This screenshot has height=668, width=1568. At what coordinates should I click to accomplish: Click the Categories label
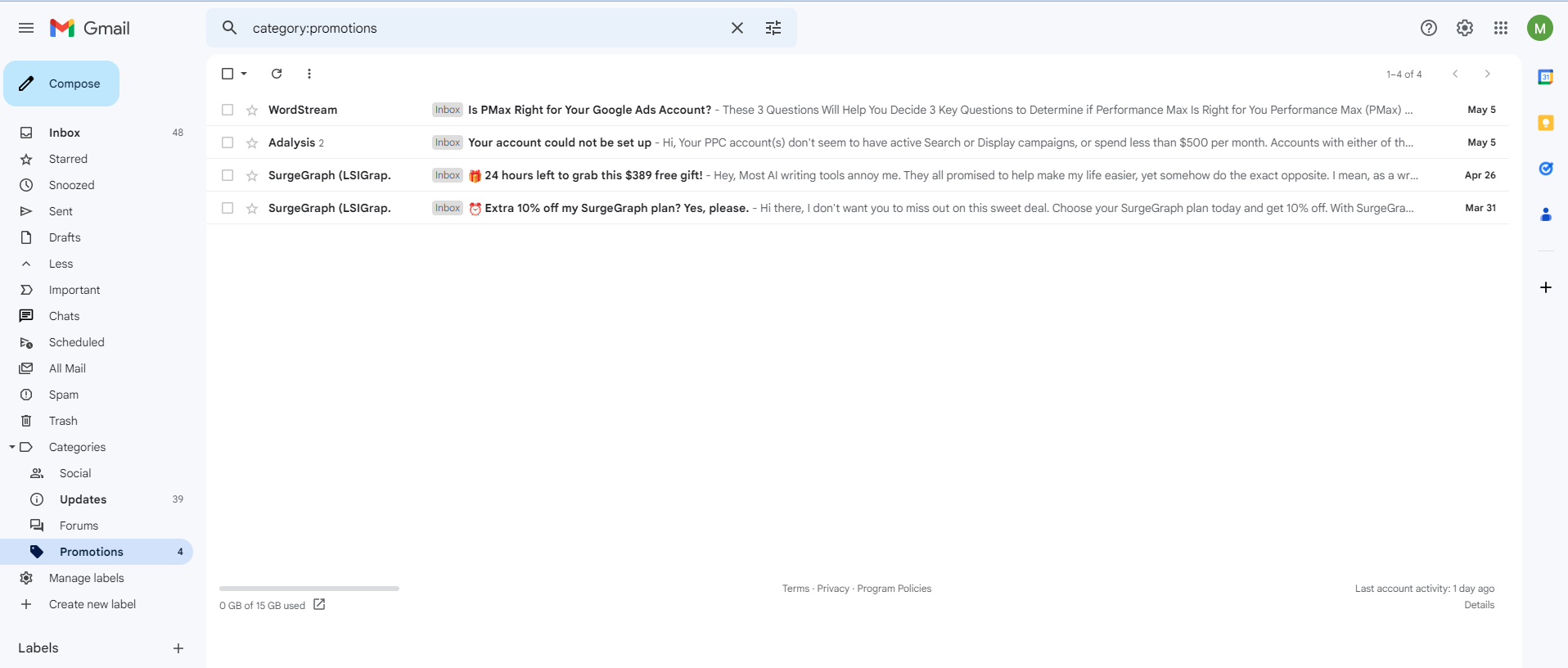77,447
